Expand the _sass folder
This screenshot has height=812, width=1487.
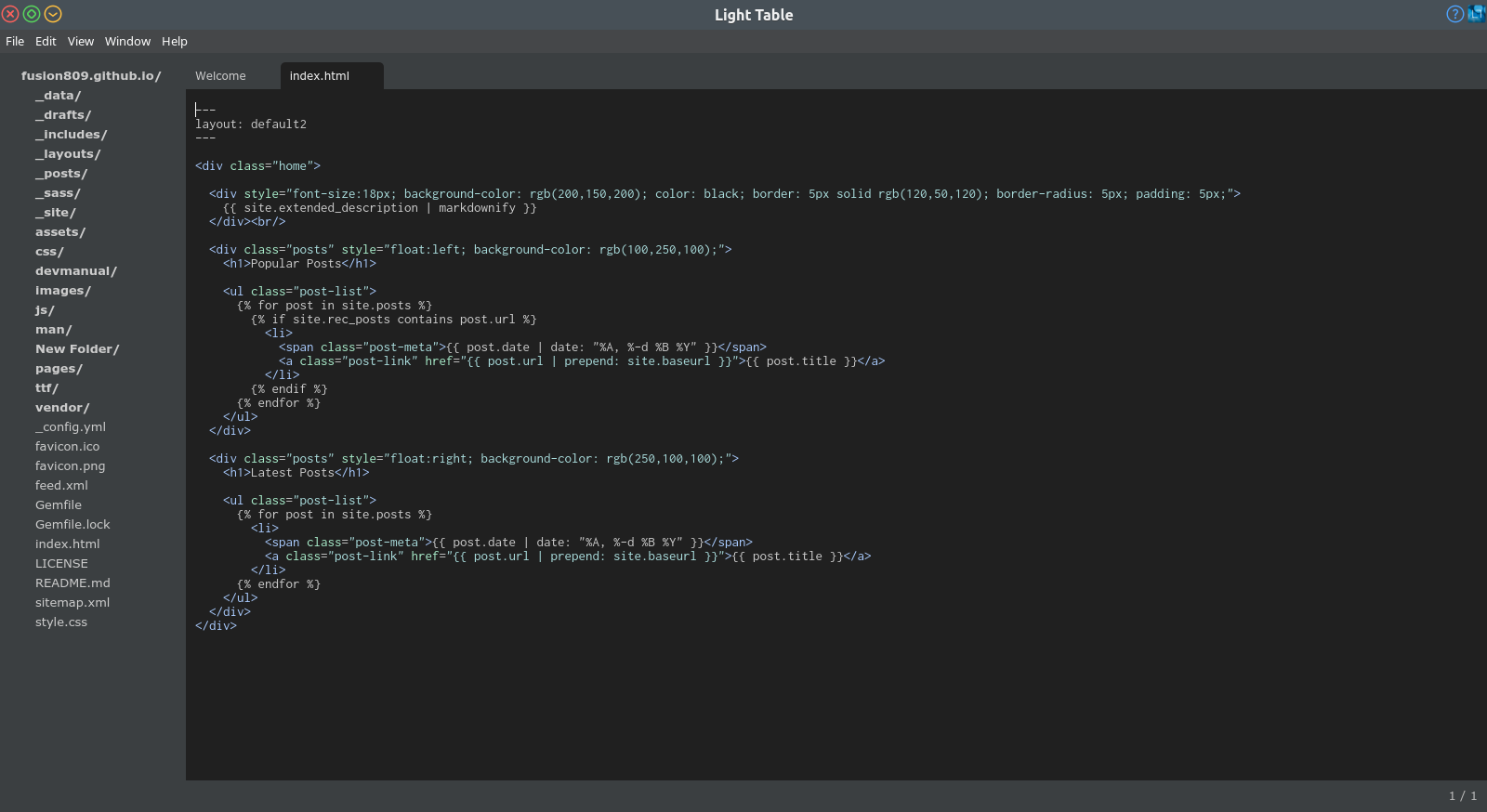tap(58, 193)
